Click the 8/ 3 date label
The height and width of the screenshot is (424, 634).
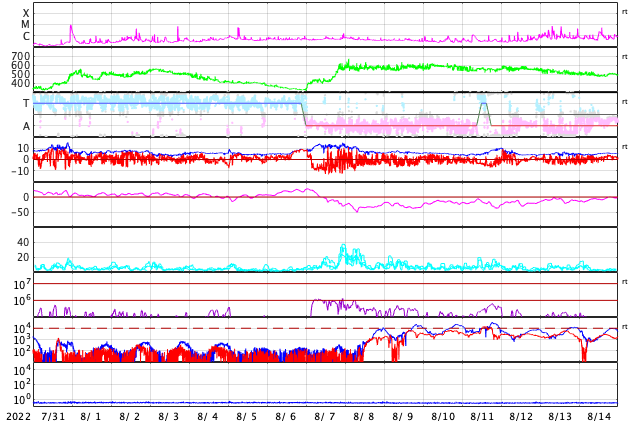point(169,417)
